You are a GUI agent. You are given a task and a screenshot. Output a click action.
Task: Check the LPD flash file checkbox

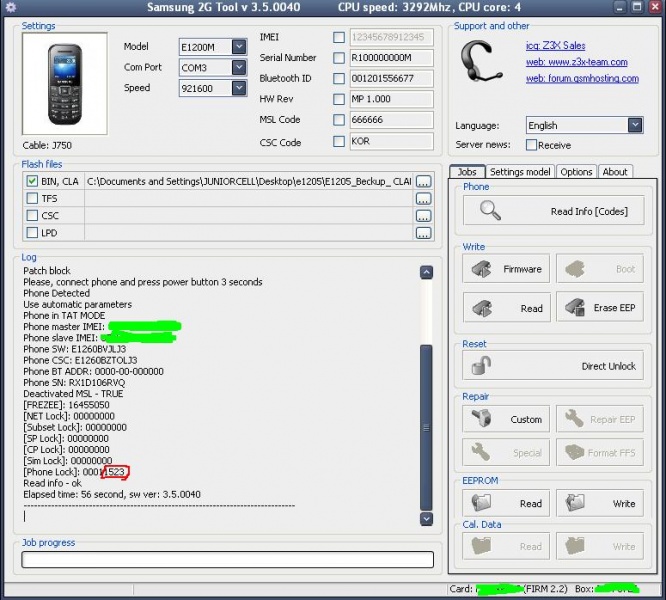point(32,233)
